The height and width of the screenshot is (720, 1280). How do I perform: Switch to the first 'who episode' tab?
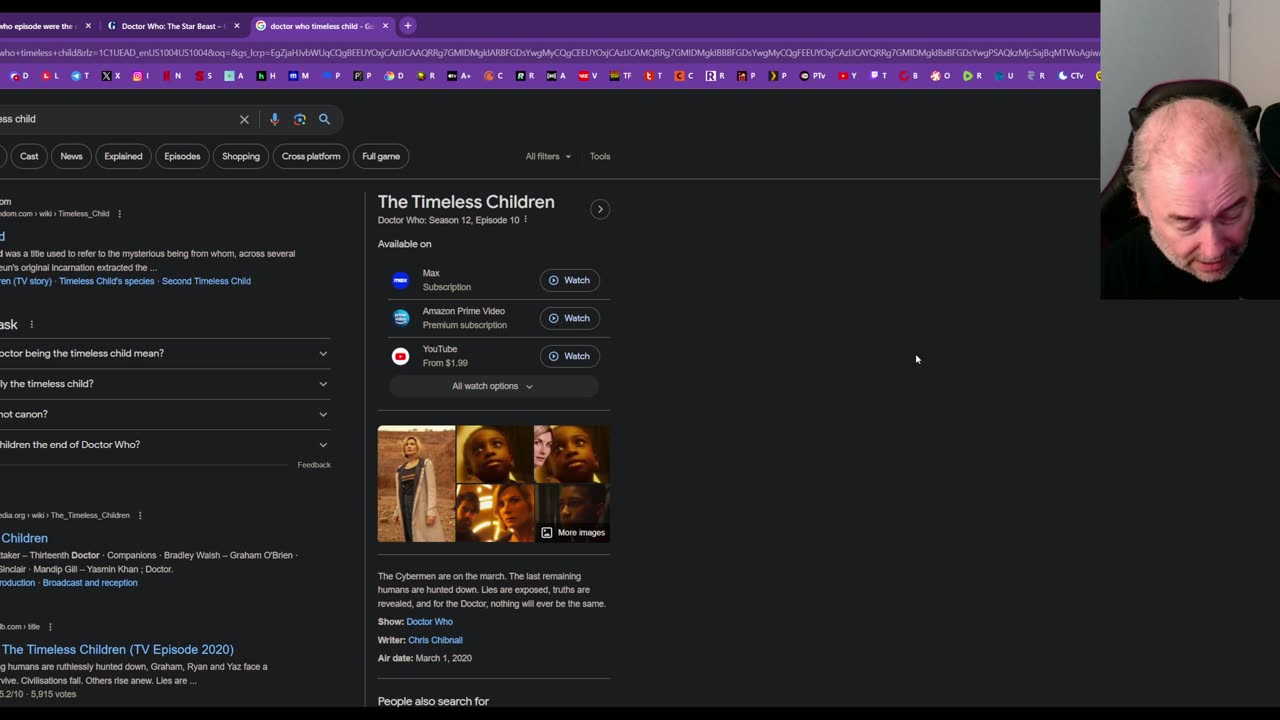(x=40, y=26)
